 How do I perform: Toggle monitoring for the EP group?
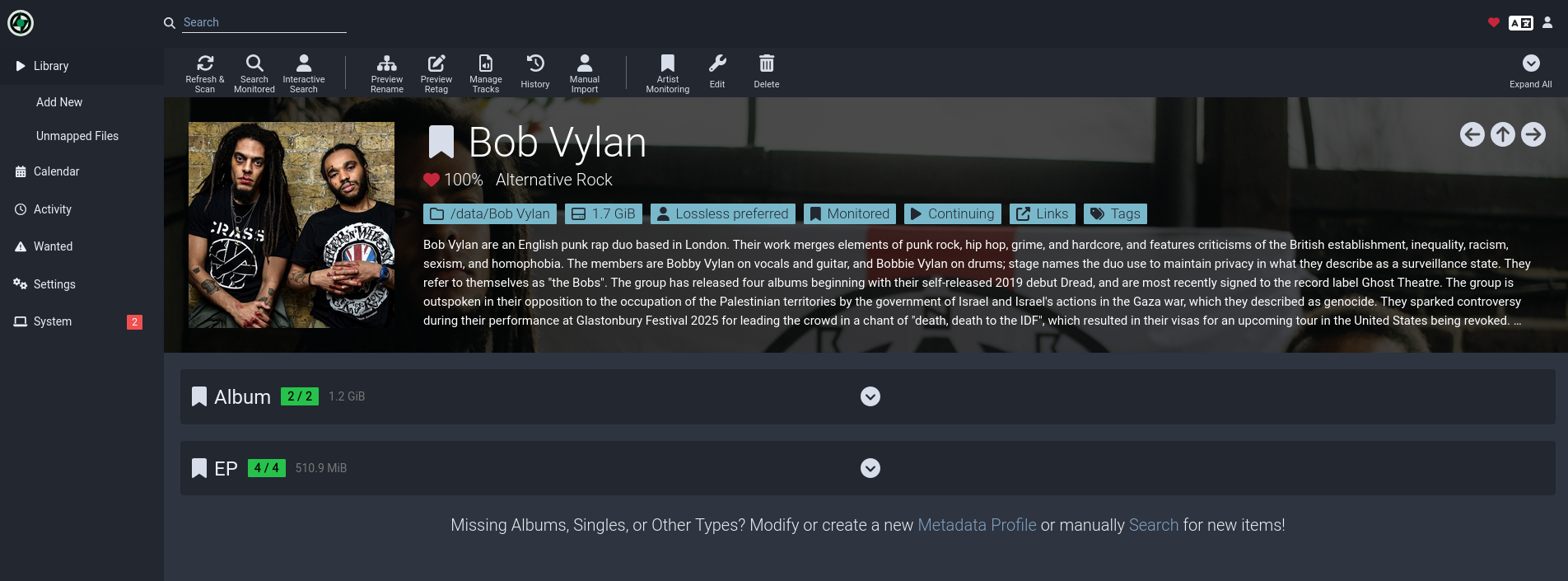(199, 468)
